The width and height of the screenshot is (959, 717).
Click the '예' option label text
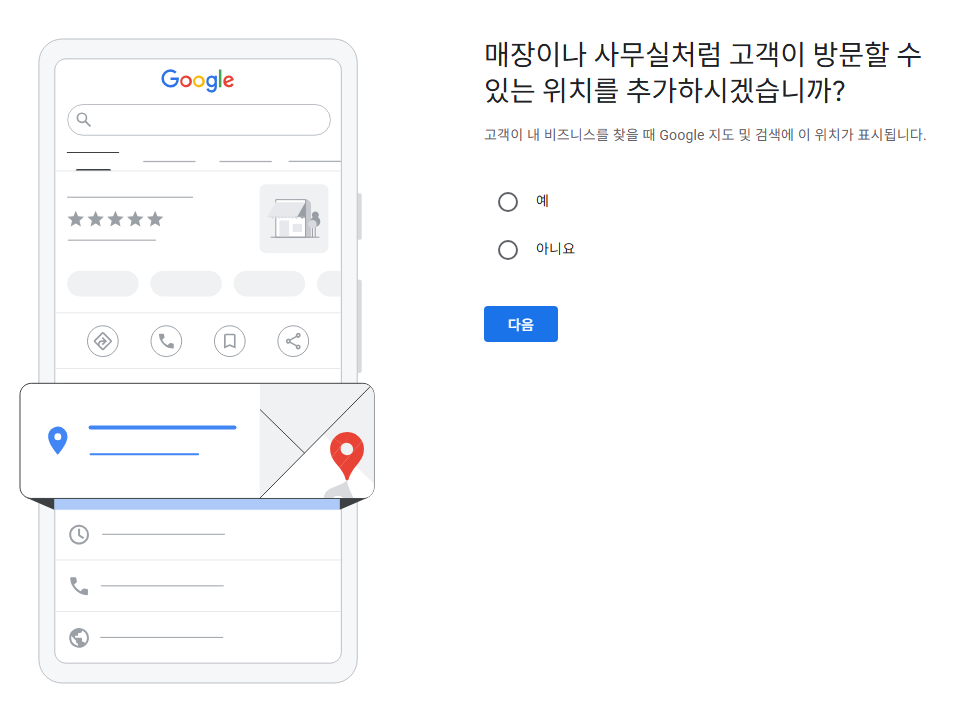(x=542, y=201)
